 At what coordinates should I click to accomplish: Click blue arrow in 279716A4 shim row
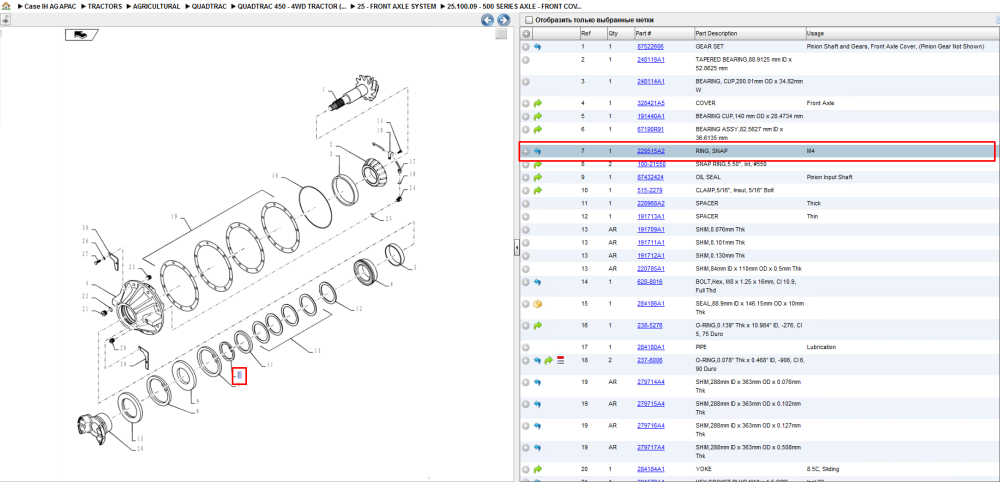[537, 425]
